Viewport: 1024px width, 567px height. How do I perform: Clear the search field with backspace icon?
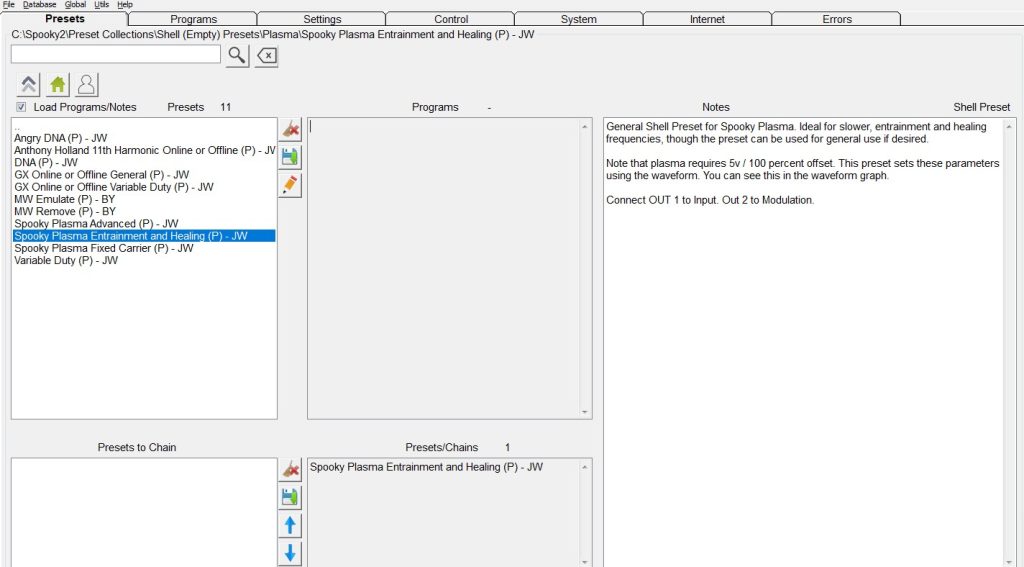click(266, 56)
